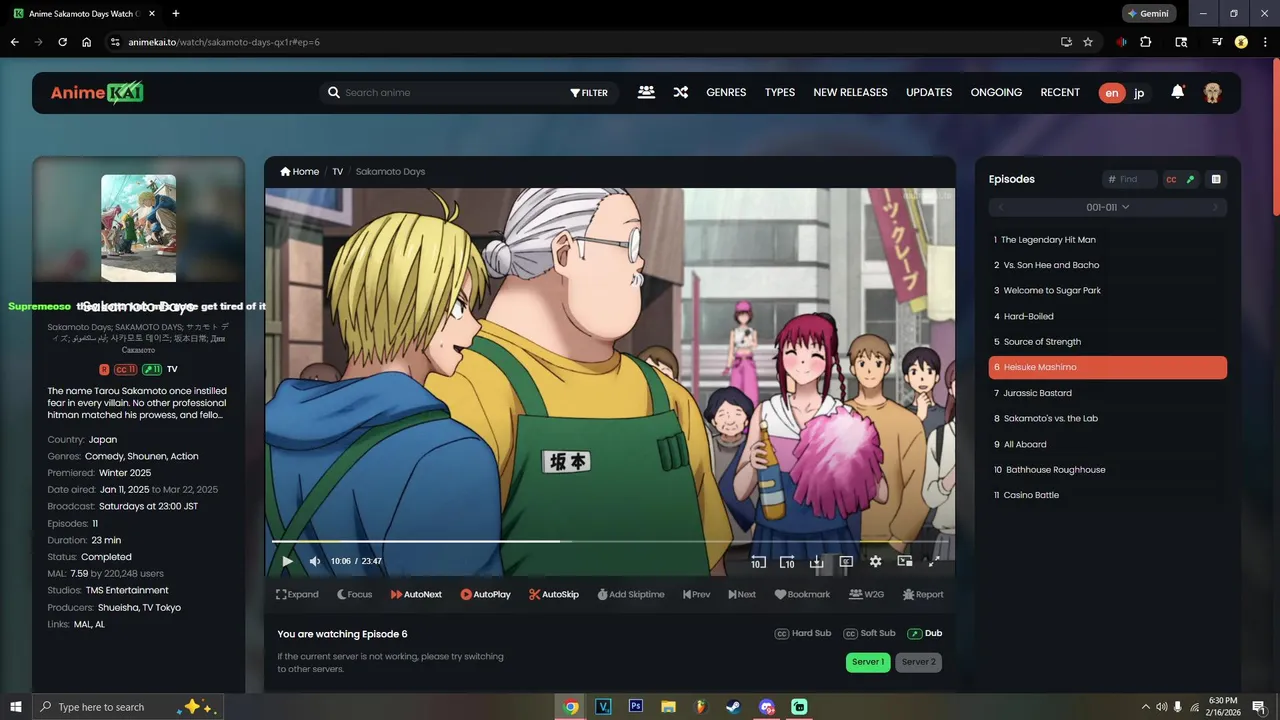Bookmark page with browser star icon
This screenshot has width=1280, height=720.
pos(1088,42)
